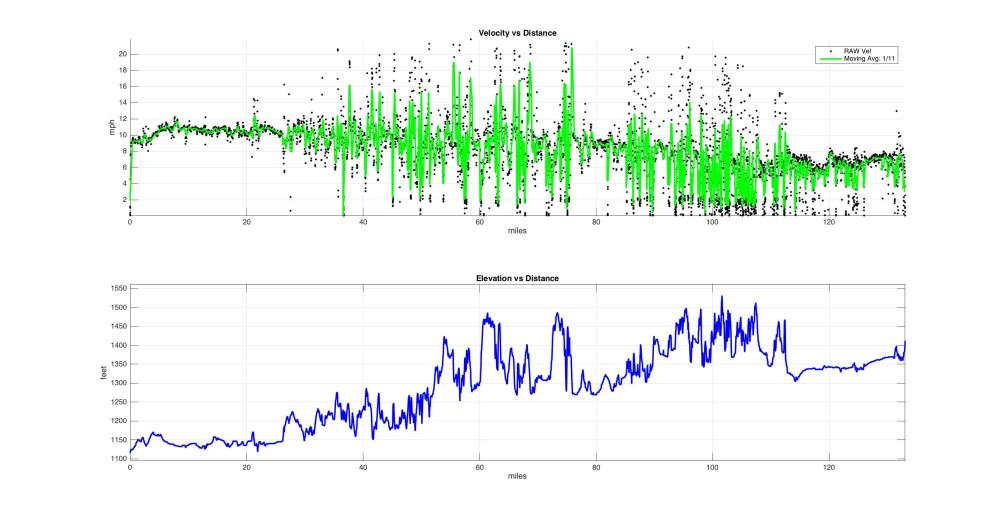Click the 60 tick on the elevation x-axis
This screenshot has height=518, width=1000.
[479, 466]
